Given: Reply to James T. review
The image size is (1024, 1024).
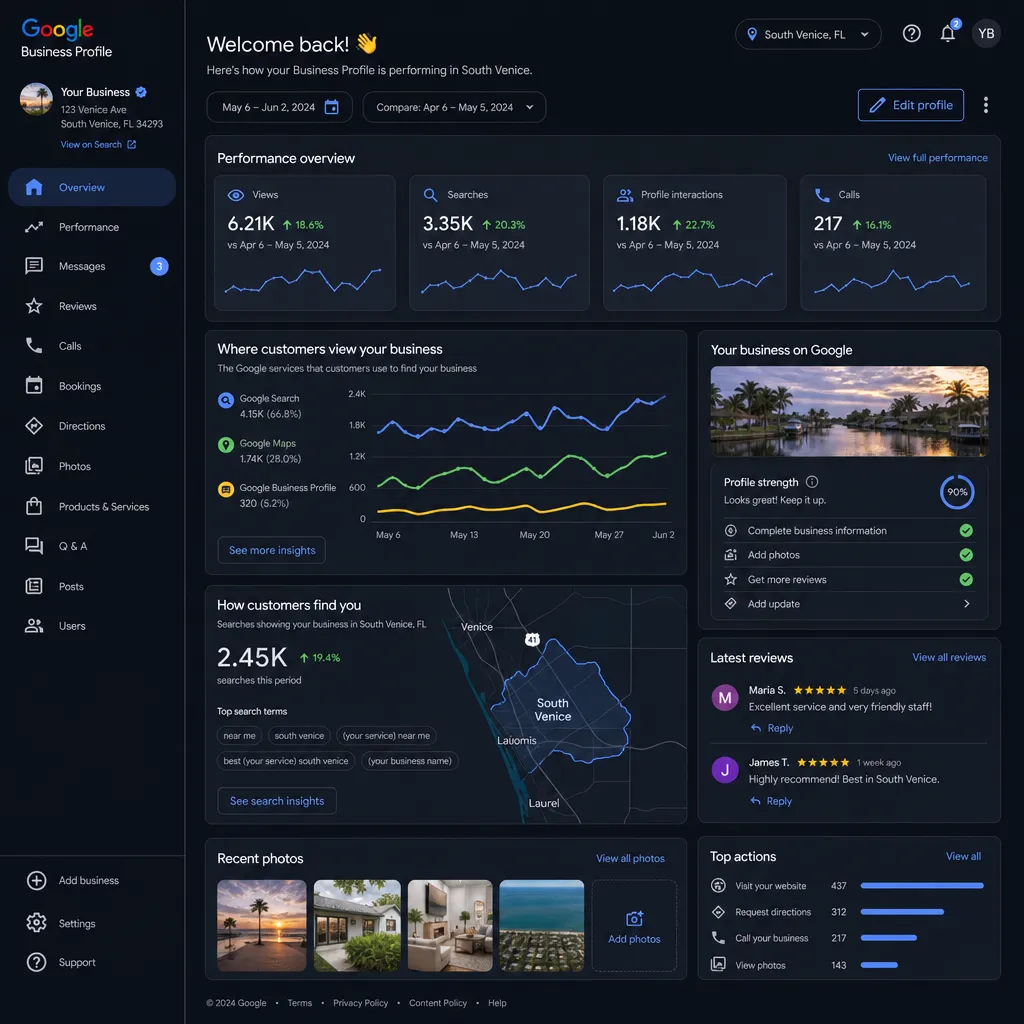Looking at the screenshot, I should click(x=771, y=801).
